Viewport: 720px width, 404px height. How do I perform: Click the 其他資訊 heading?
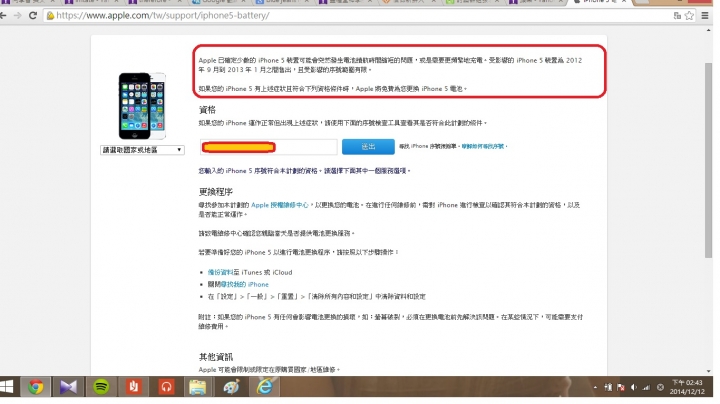[215, 357]
